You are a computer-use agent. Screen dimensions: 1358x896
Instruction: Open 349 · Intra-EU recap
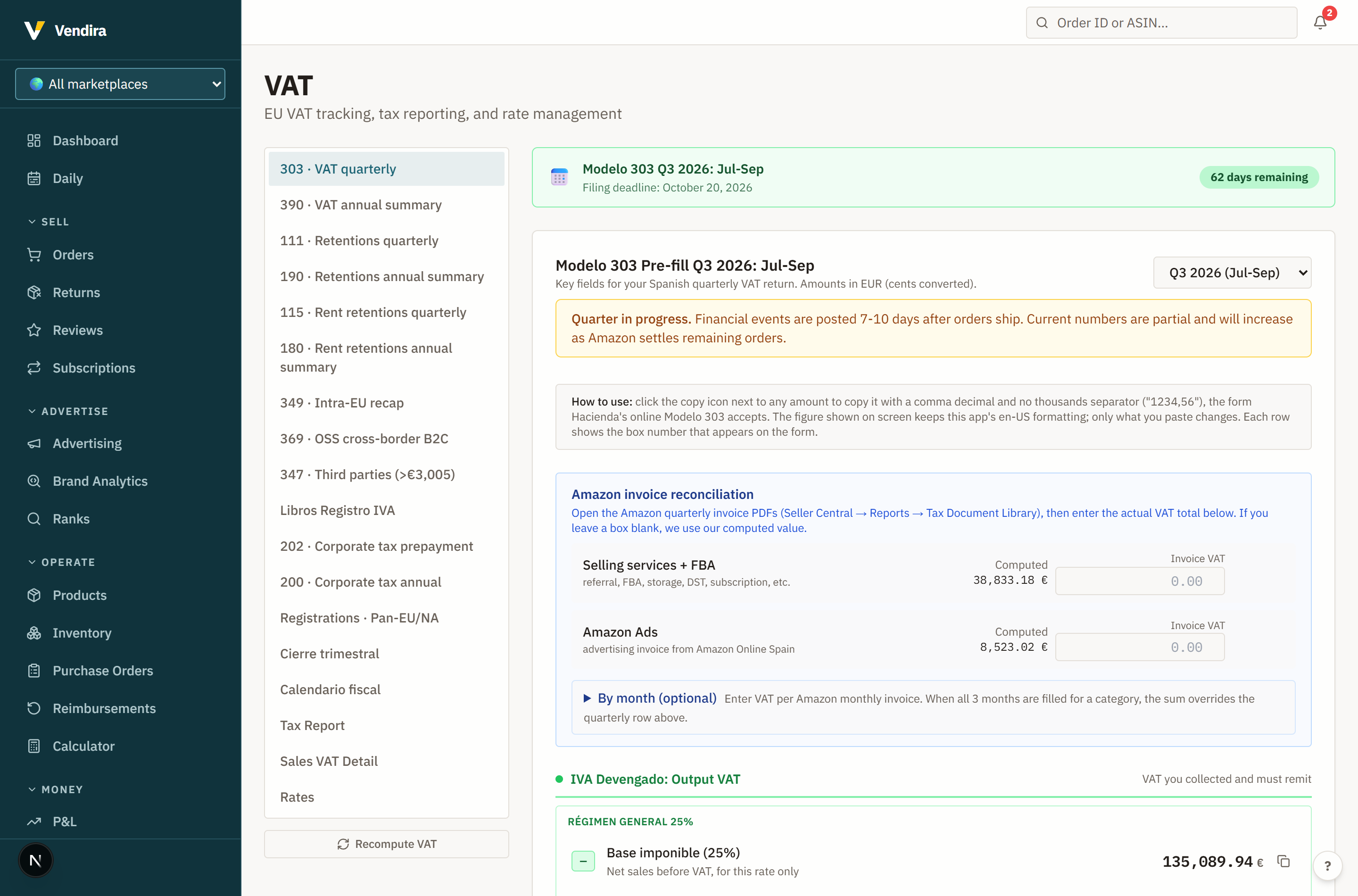click(387, 403)
